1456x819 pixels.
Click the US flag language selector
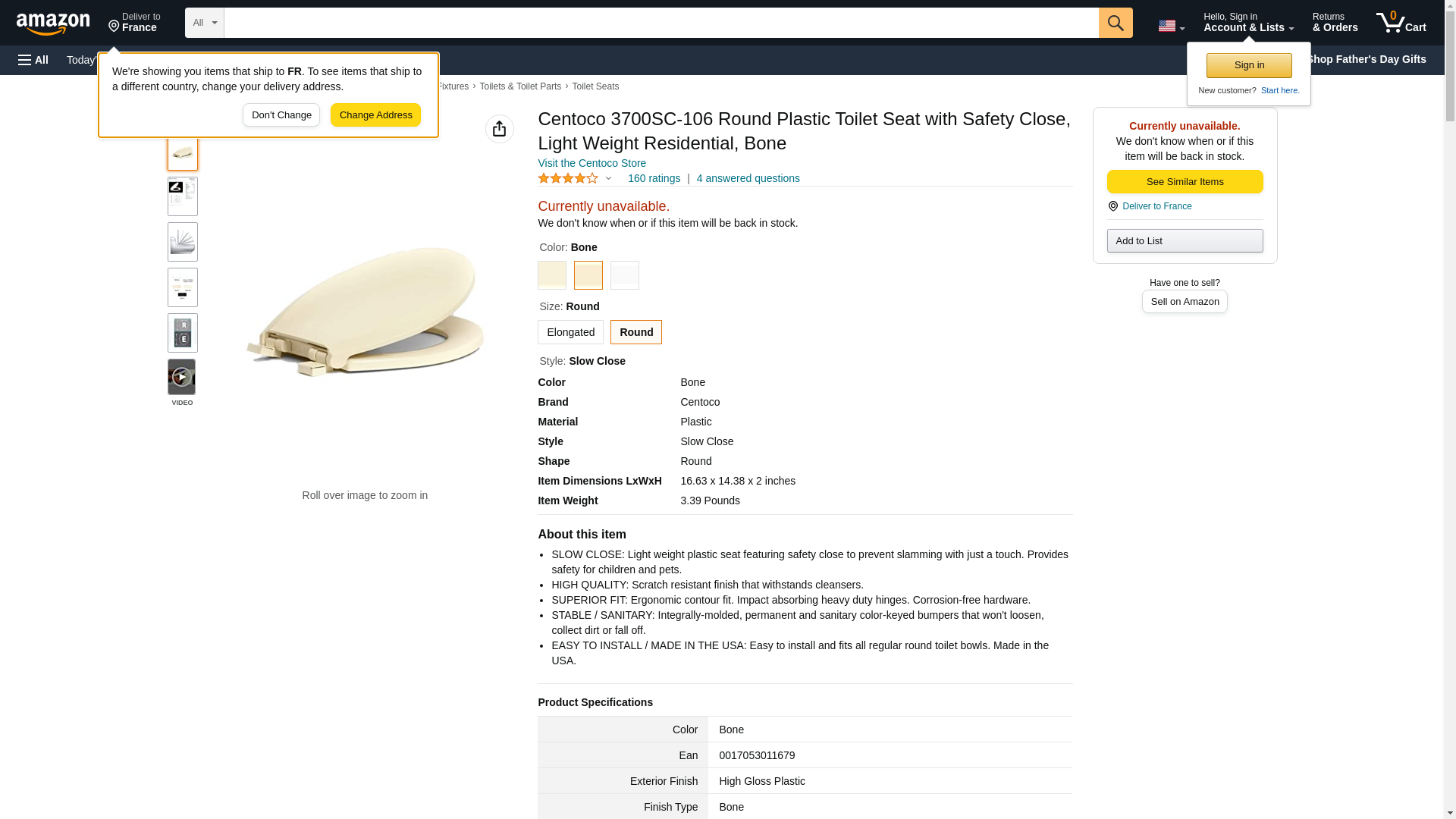click(1171, 26)
